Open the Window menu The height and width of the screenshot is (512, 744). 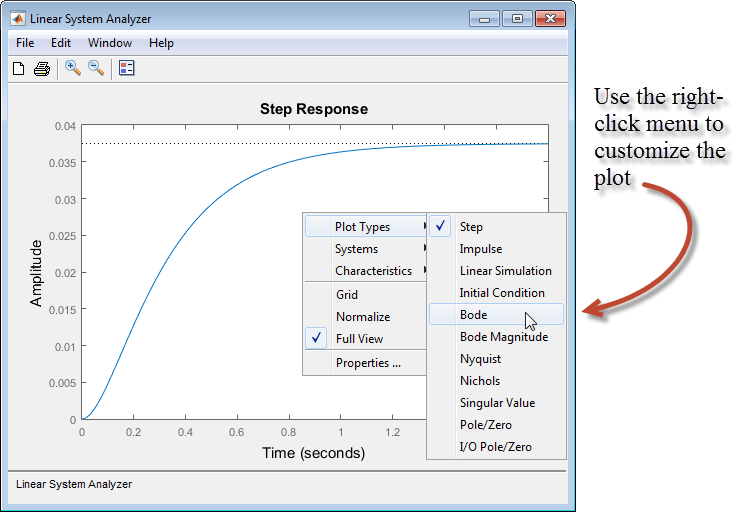tap(110, 43)
